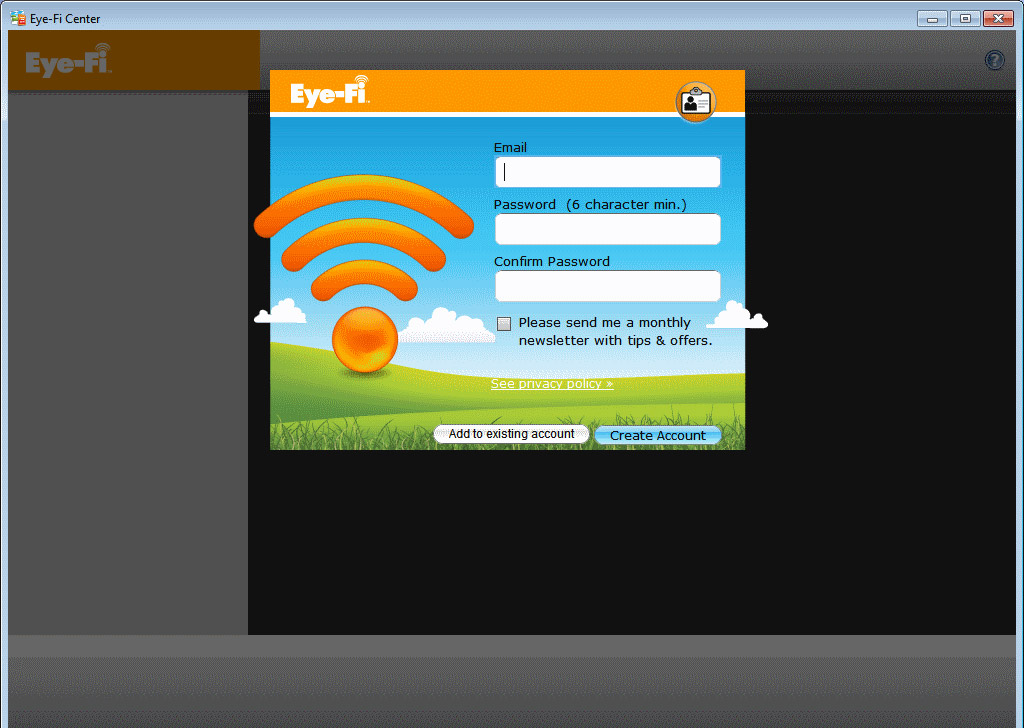Click the 'Please send me a monthly' text
The width and height of the screenshot is (1024, 728).
604,323
